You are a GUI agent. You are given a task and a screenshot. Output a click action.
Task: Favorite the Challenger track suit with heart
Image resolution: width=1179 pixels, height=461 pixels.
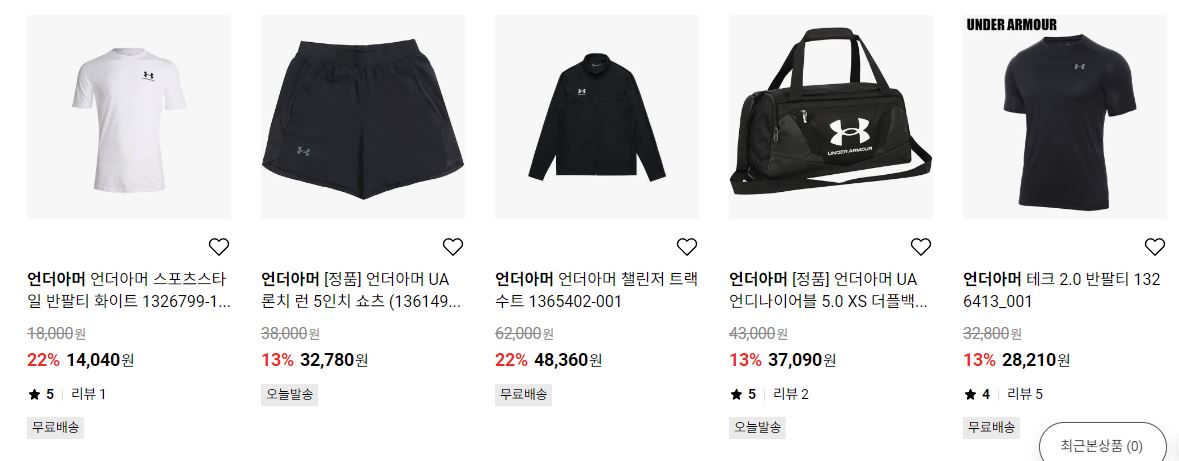(x=686, y=247)
